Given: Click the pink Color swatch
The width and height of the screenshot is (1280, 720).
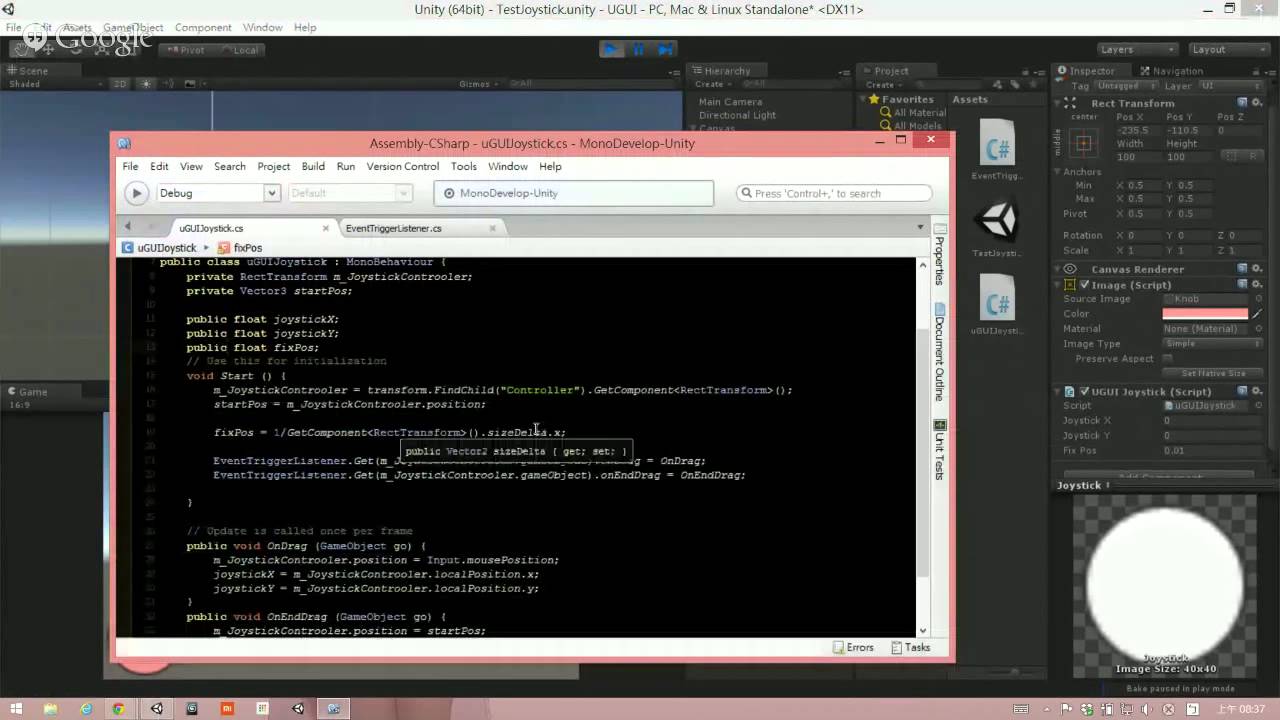Looking at the screenshot, I should [x=1205, y=314].
